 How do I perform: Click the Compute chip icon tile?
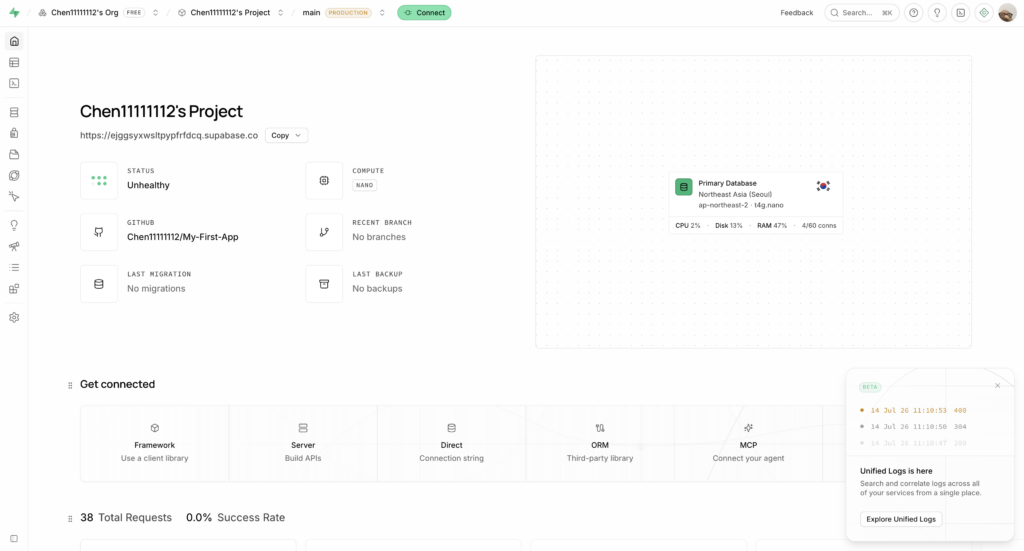click(x=324, y=181)
